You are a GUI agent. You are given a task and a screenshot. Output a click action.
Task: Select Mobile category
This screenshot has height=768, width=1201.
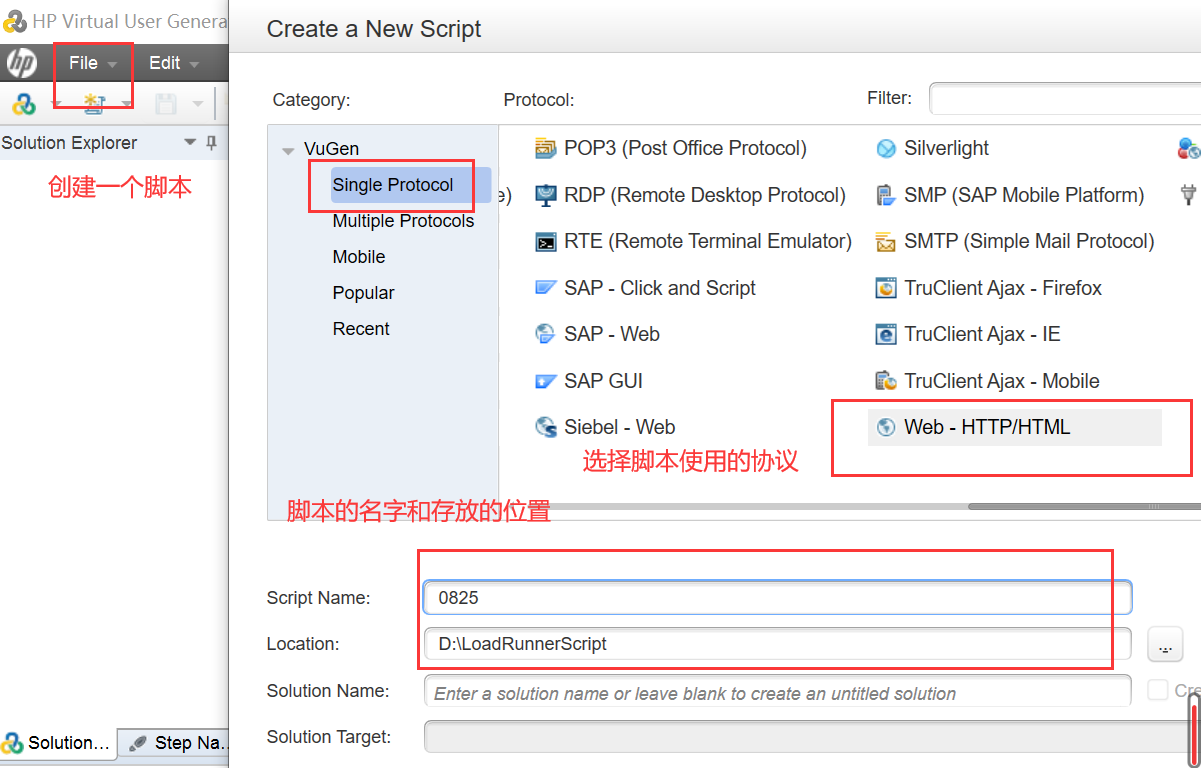[359, 257]
